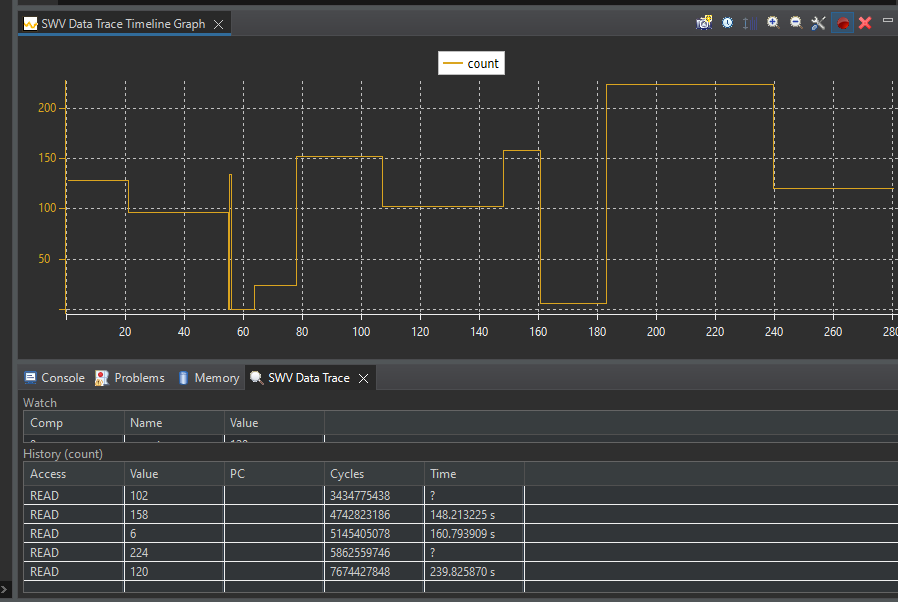Click the Value column header in Watch

coord(274,423)
